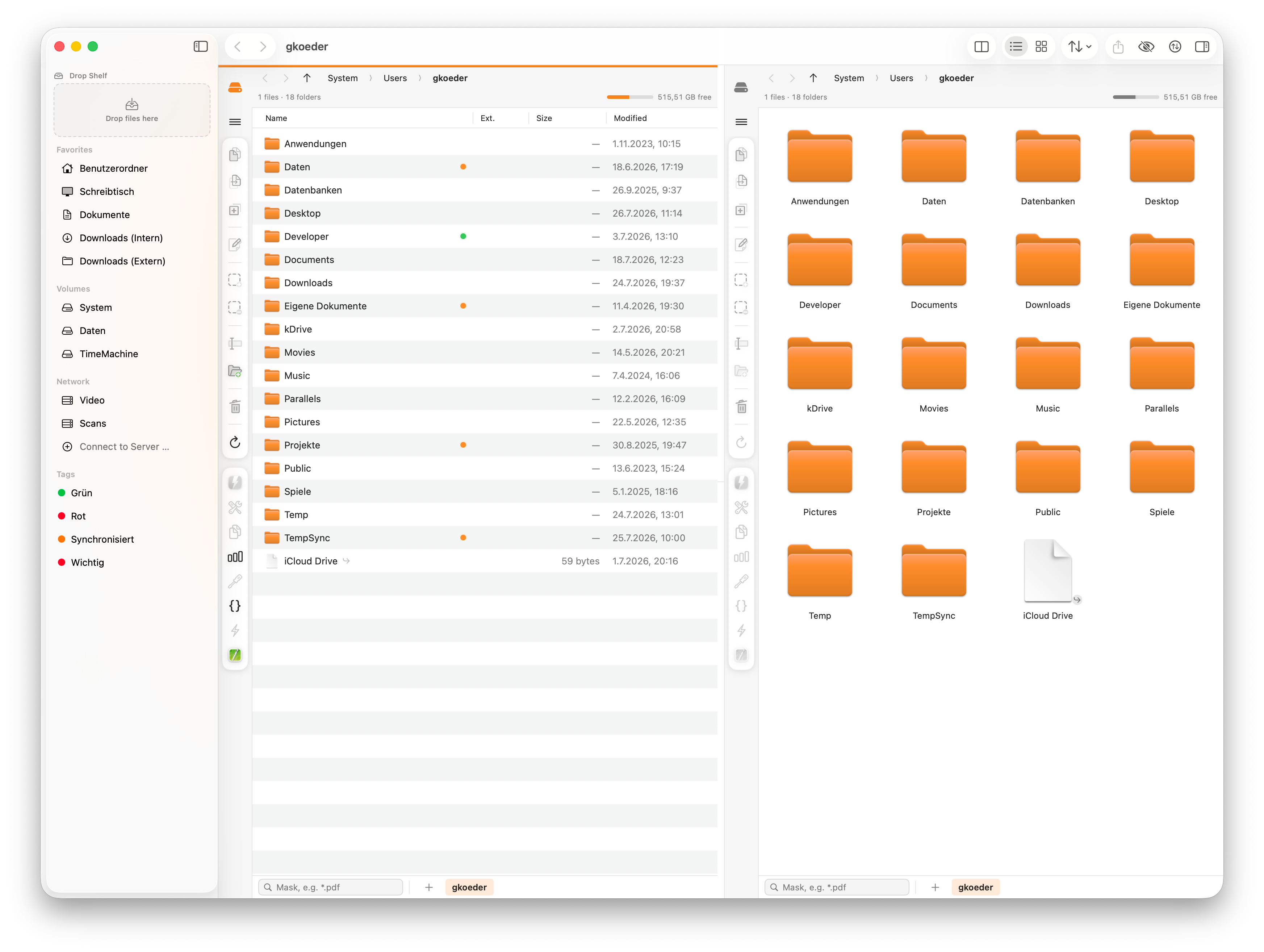Go up one folder in the right pane

pyautogui.click(x=813, y=78)
